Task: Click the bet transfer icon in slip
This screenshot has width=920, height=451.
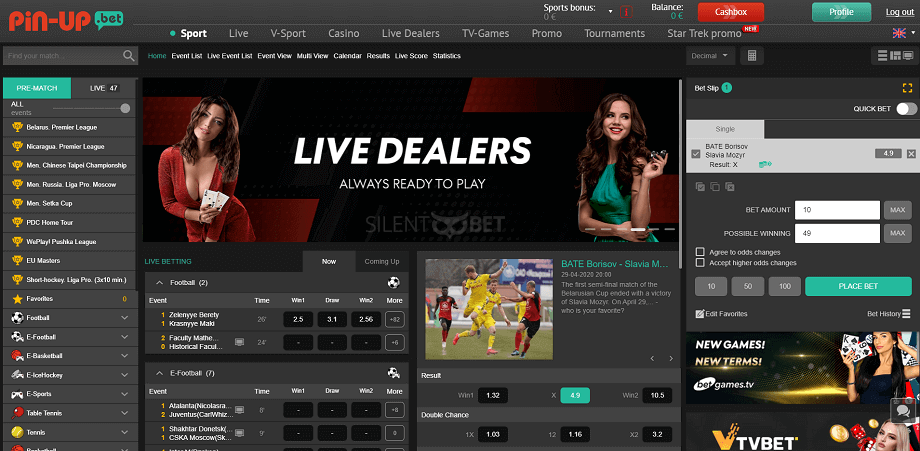Action: coord(765,164)
